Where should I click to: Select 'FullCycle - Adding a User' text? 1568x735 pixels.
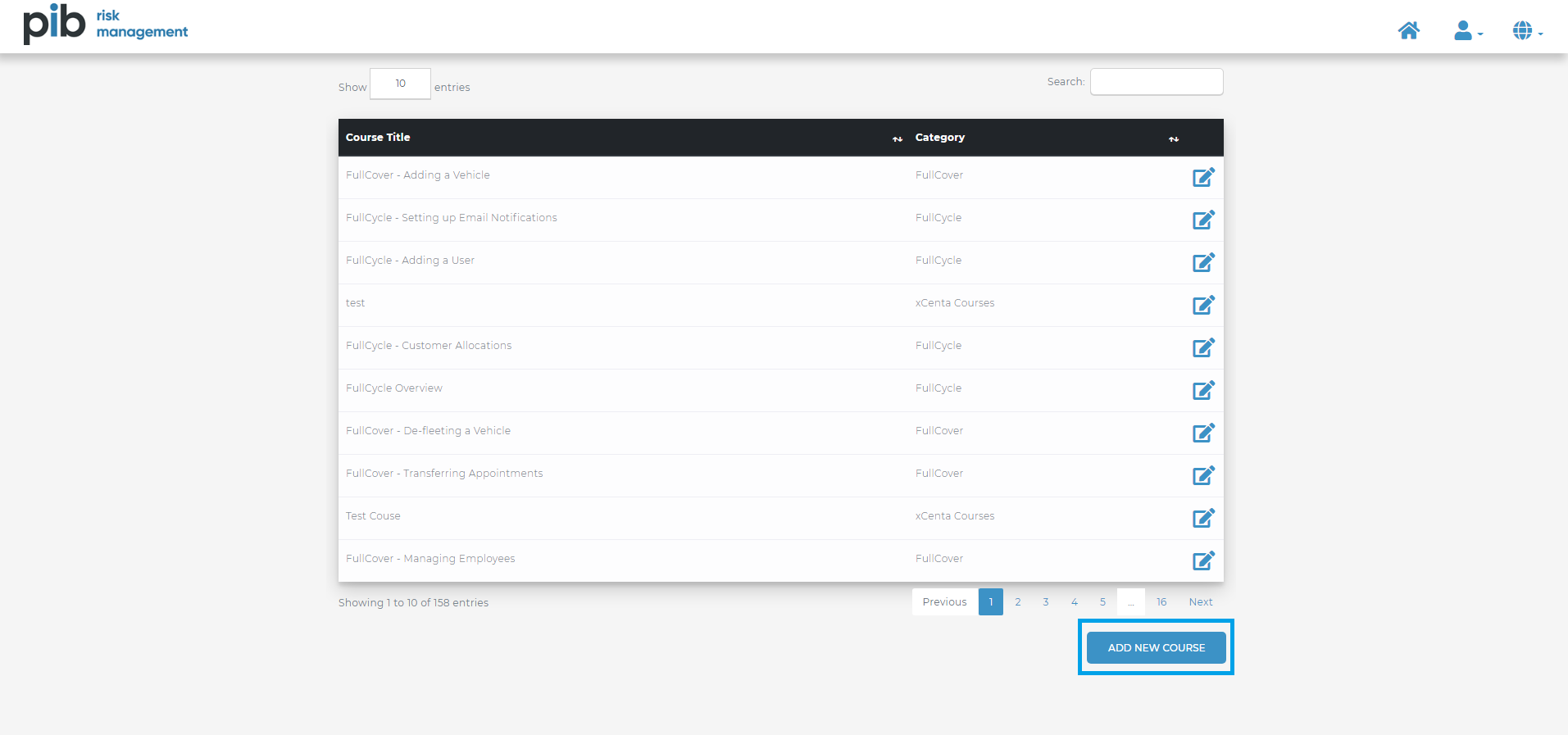410,260
